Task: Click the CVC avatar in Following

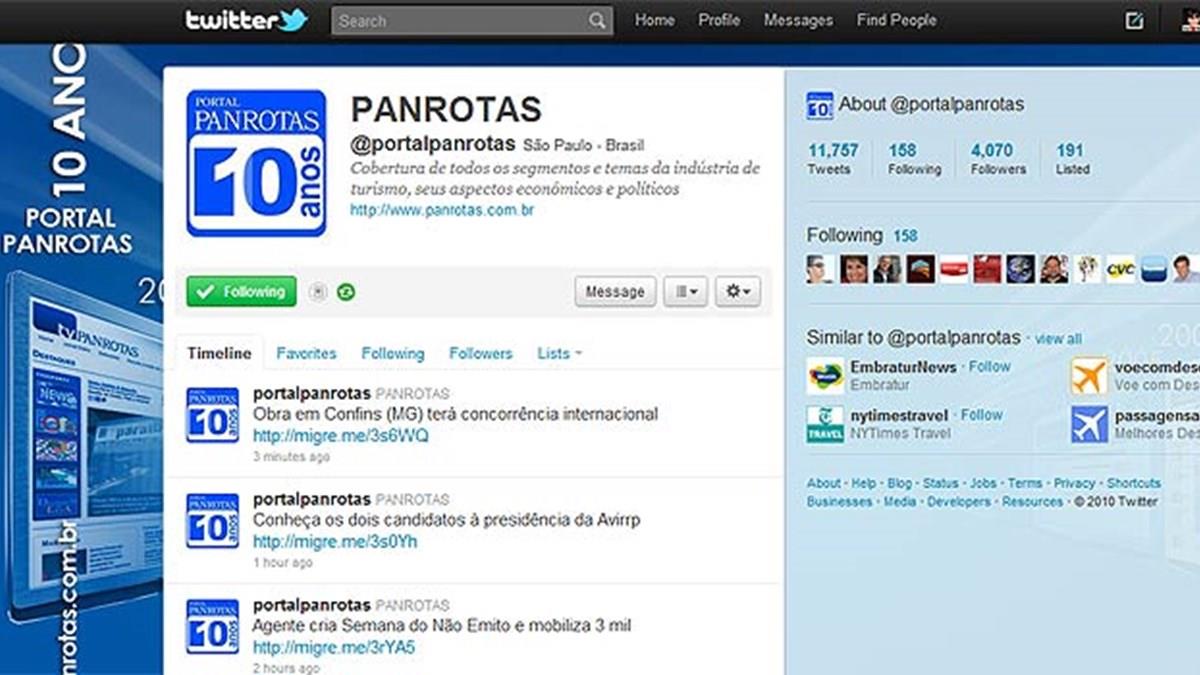Action: click(1120, 269)
